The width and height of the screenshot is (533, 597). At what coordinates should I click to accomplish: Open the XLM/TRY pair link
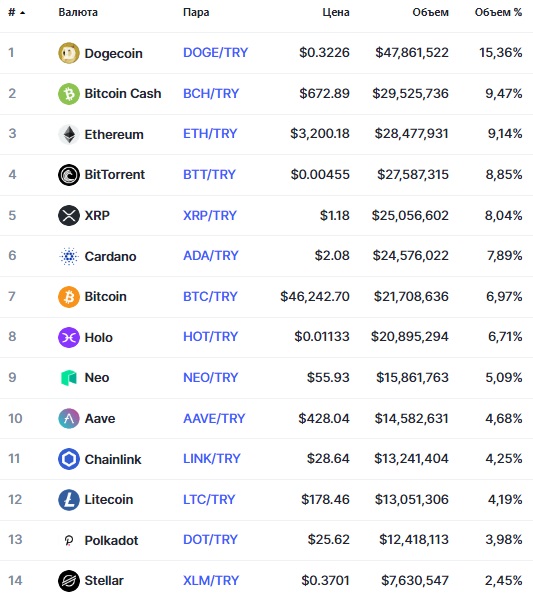pyautogui.click(x=211, y=581)
